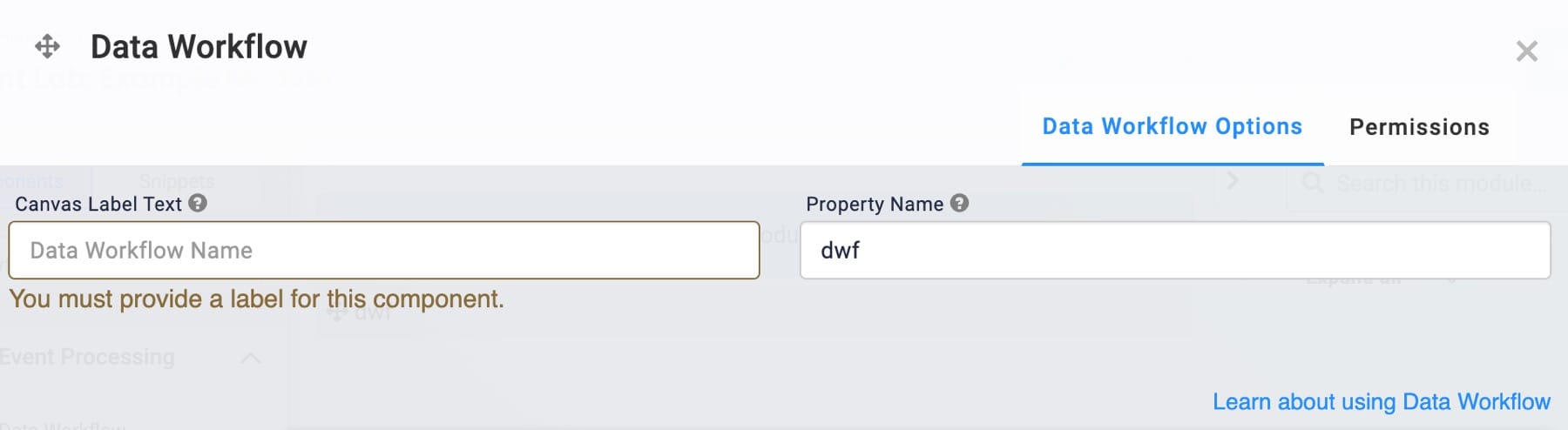Open the Permissions tab

click(1419, 127)
